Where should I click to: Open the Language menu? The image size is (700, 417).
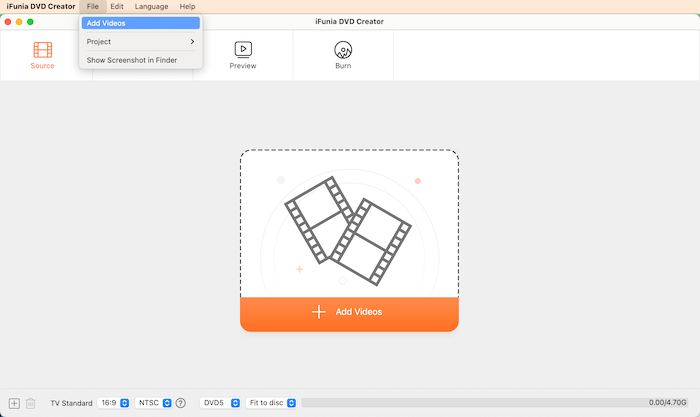point(151,6)
